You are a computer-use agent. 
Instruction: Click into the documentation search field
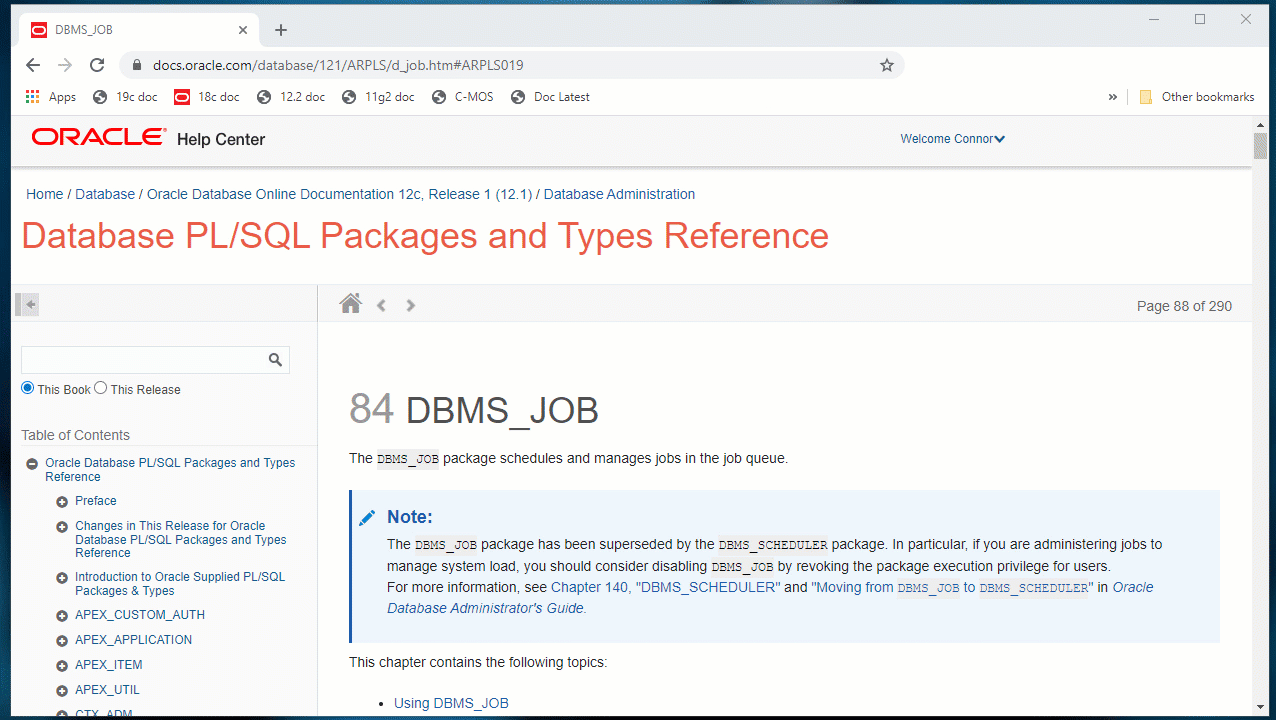point(143,360)
